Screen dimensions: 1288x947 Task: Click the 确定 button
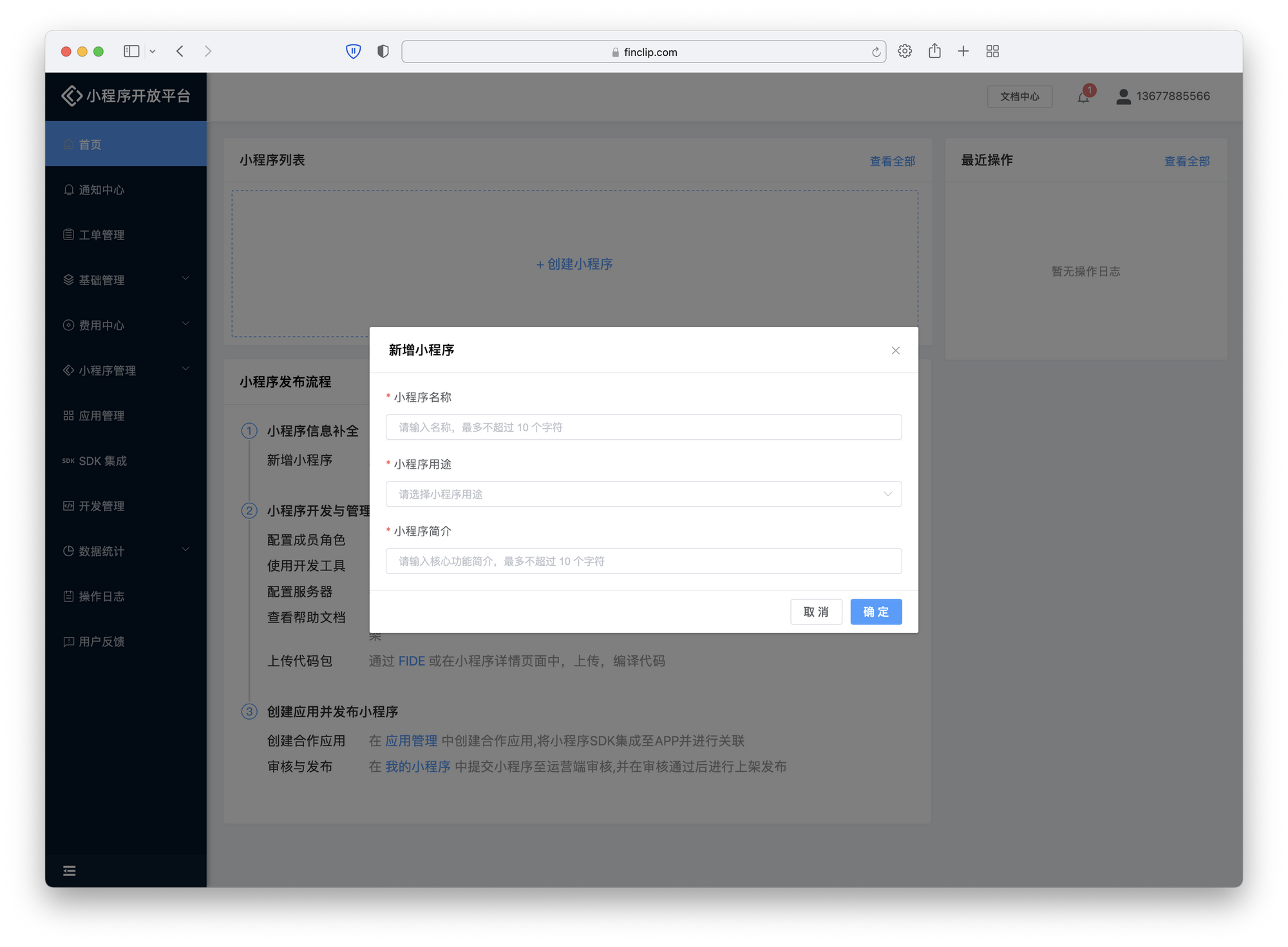pyautogui.click(x=876, y=612)
